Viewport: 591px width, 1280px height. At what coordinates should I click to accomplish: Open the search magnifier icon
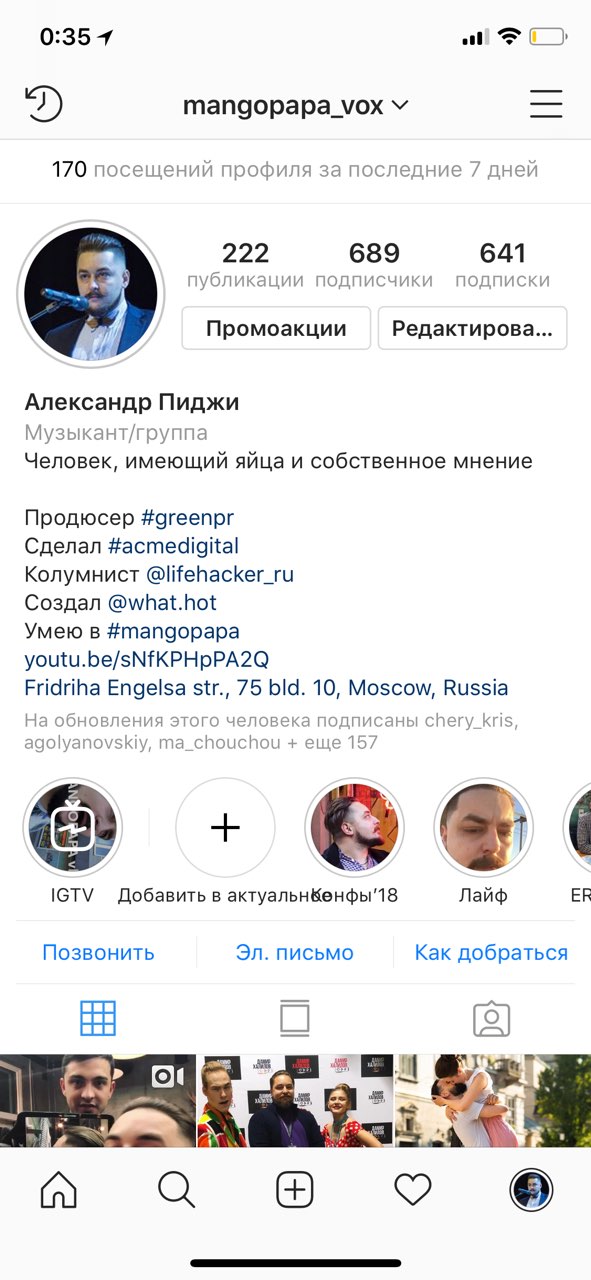[176, 1189]
